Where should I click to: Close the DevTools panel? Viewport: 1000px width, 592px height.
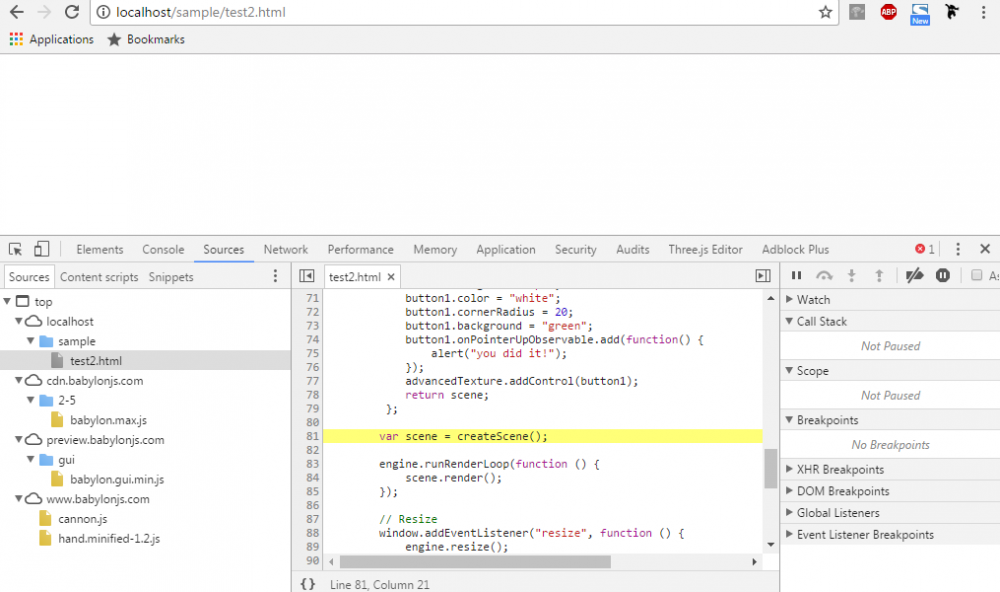tap(985, 249)
